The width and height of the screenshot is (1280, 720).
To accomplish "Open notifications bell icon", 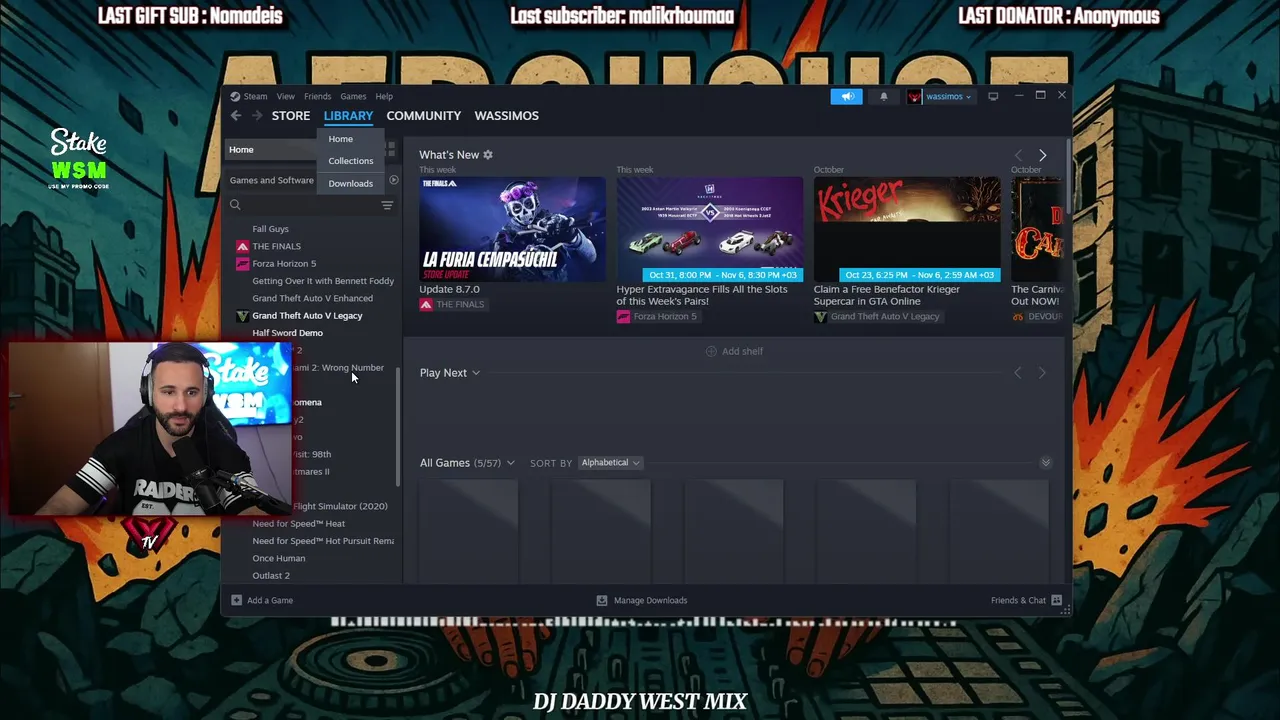I will pos(883,96).
